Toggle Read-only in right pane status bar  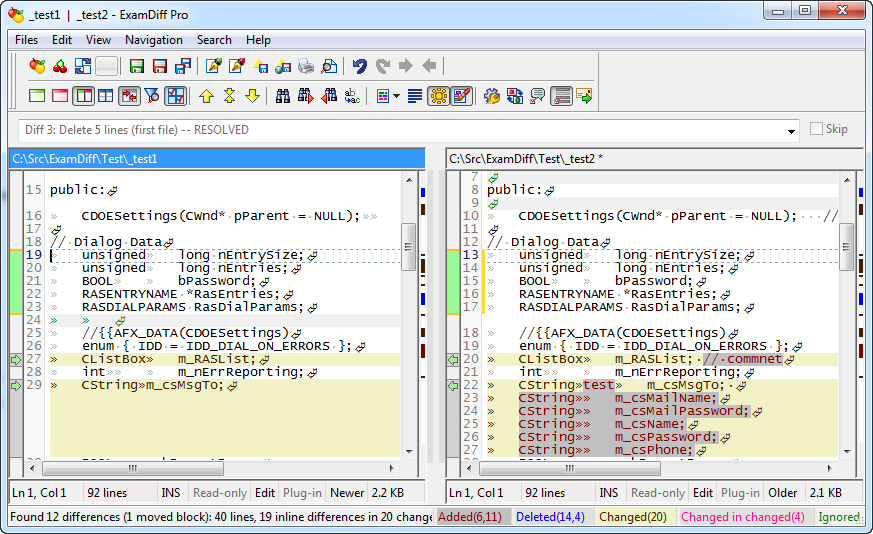point(658,493)
